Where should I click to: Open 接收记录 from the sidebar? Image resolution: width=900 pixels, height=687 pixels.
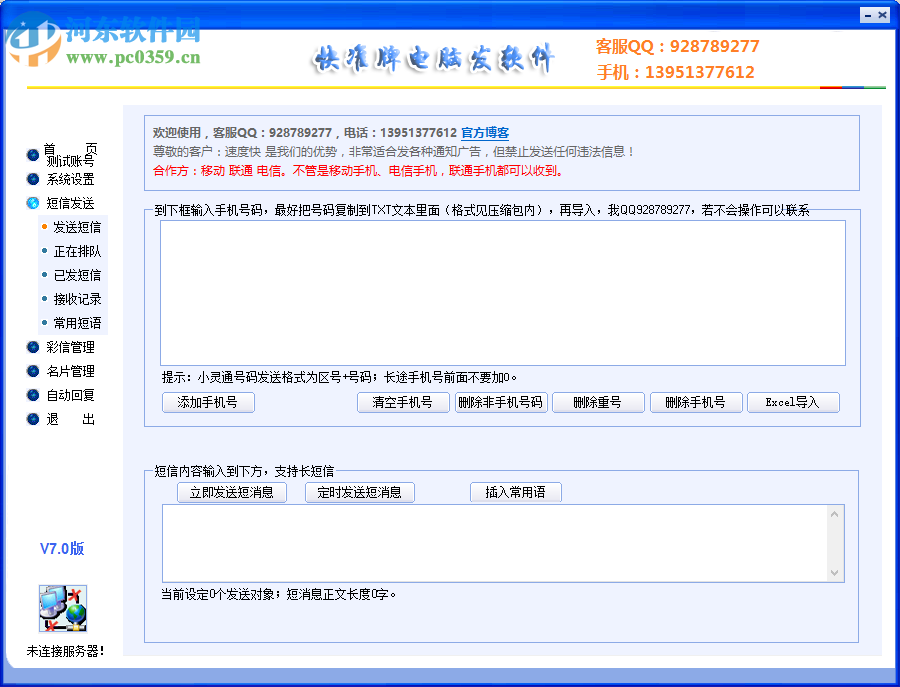click(78, 299)
